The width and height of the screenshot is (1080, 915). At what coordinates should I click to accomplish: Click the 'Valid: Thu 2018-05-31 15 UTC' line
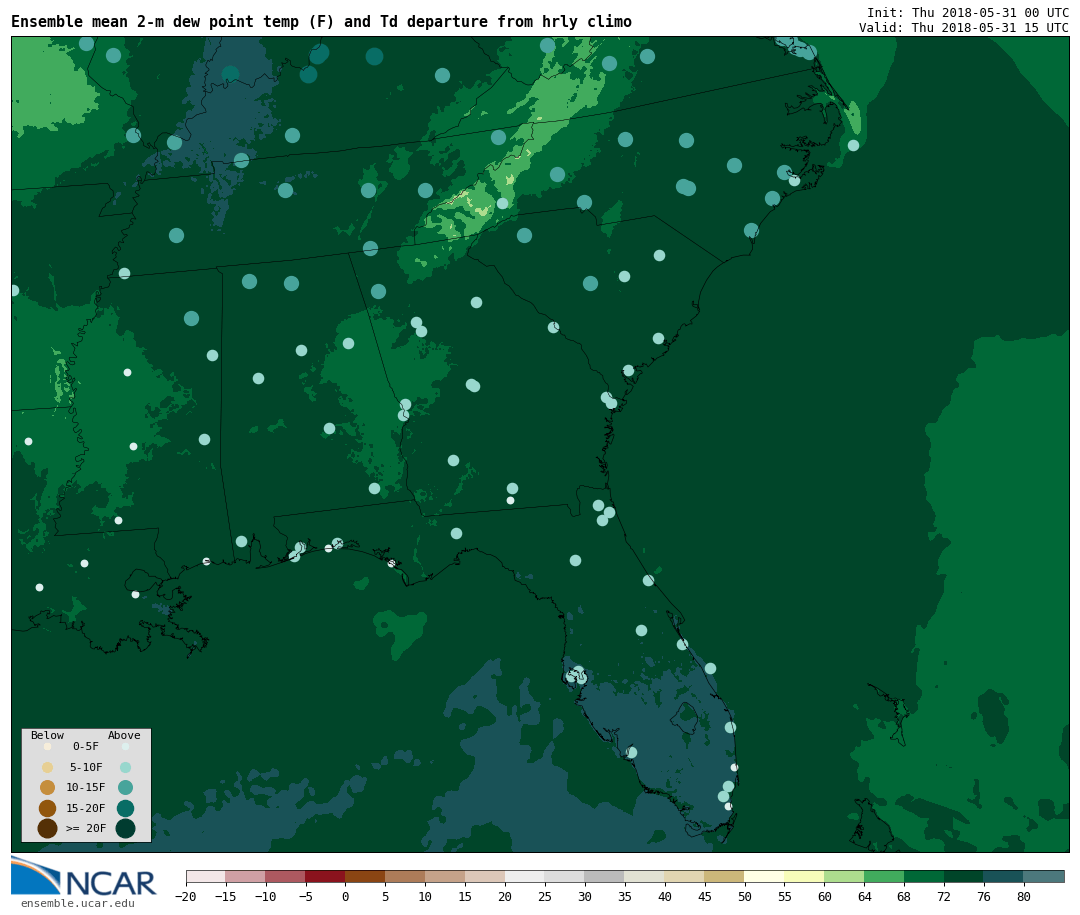[964, 28]
